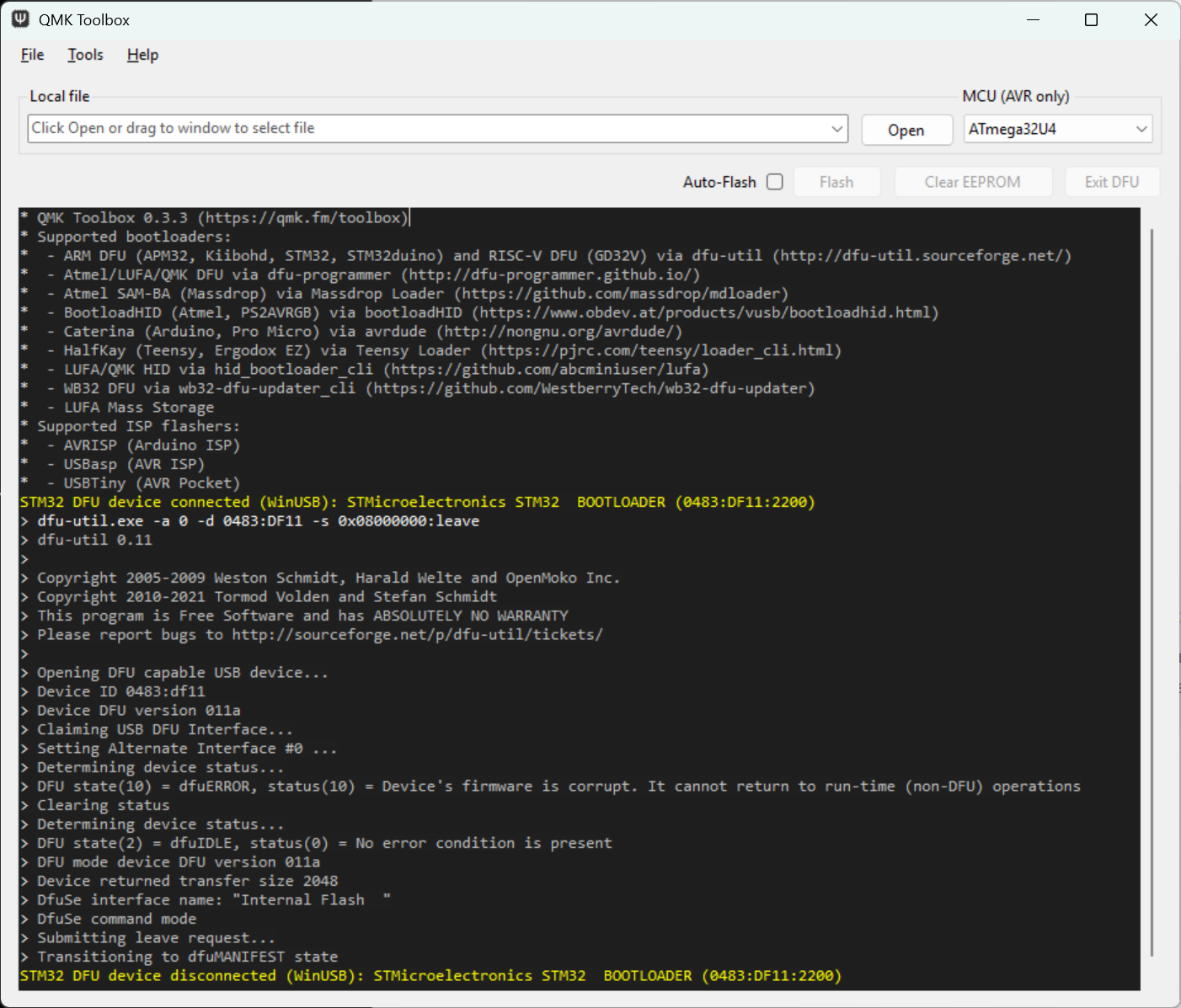Click the STM32 DFU device connected line

(417, 502)
